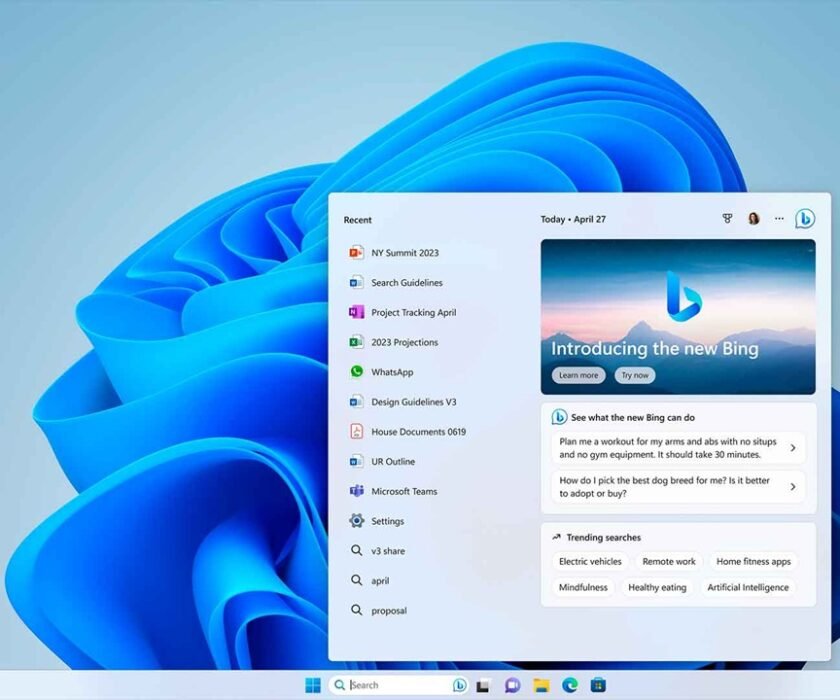This screenshot has width=840, height=700.
Task: Open Bing chat icon at panel top-right
Action: 805,219
